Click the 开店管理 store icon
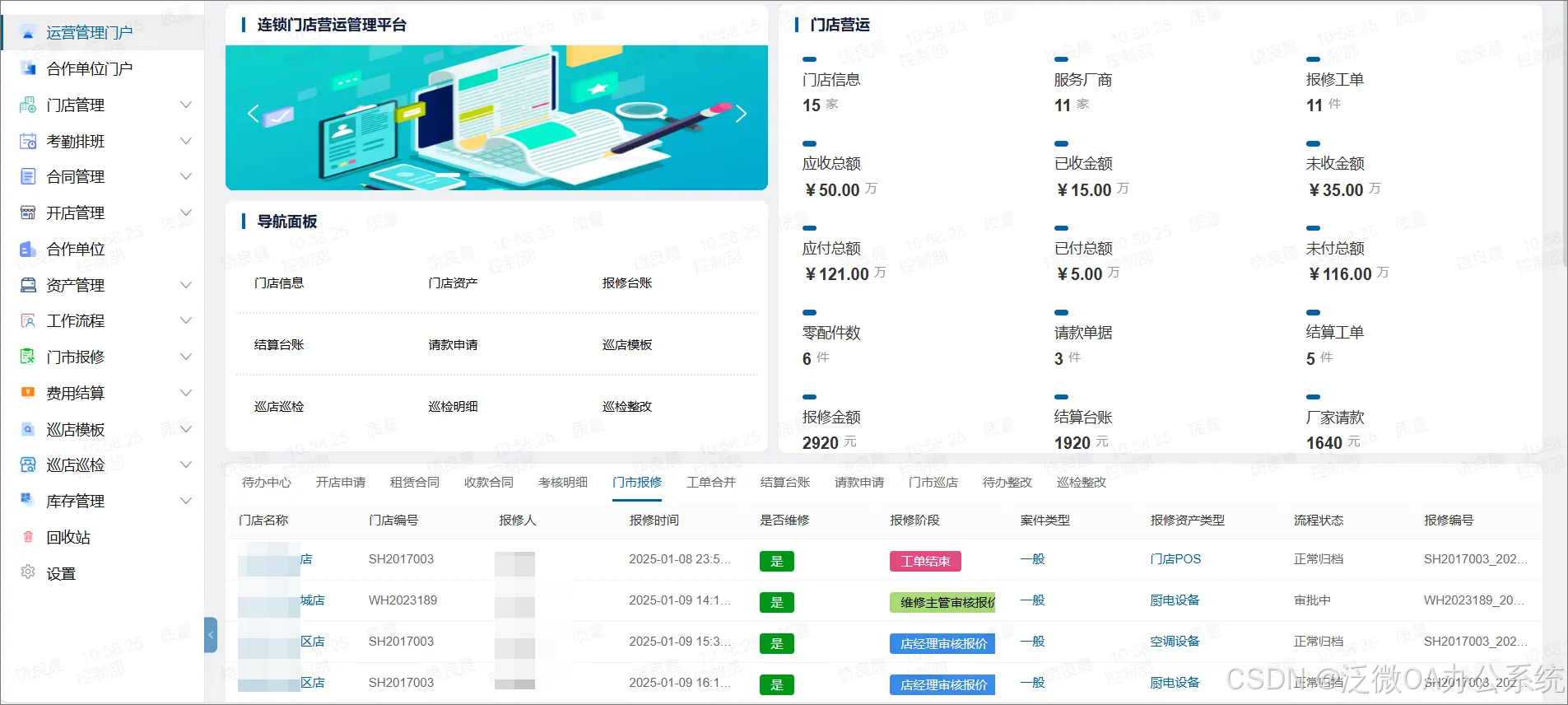Viewport: 1568px width, 705px height. coord(28,212)
